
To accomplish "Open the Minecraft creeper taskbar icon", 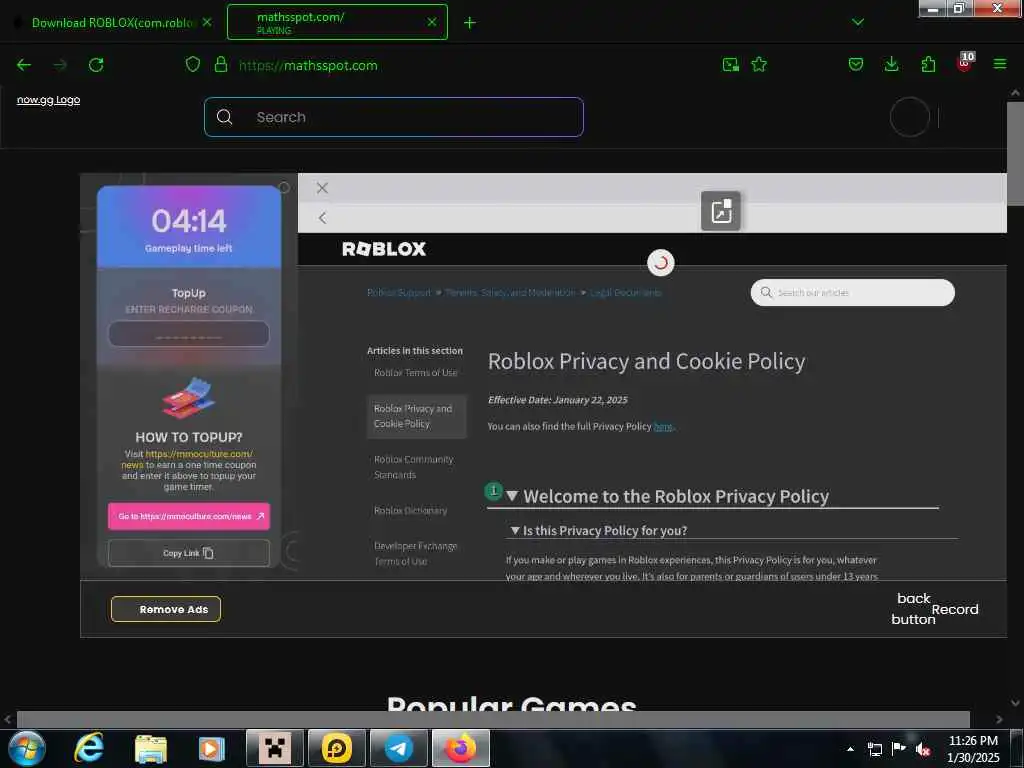I will 274,748.
